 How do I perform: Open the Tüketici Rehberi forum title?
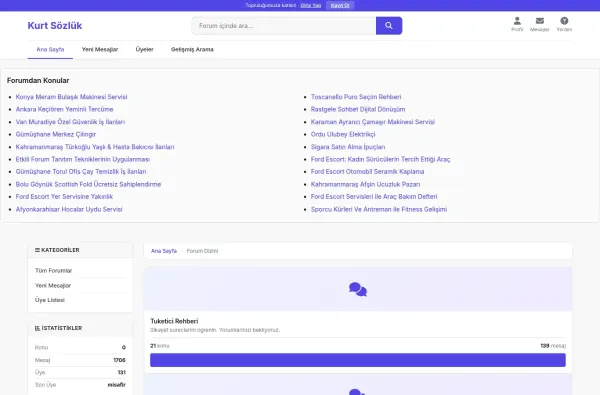pos(174,321)
